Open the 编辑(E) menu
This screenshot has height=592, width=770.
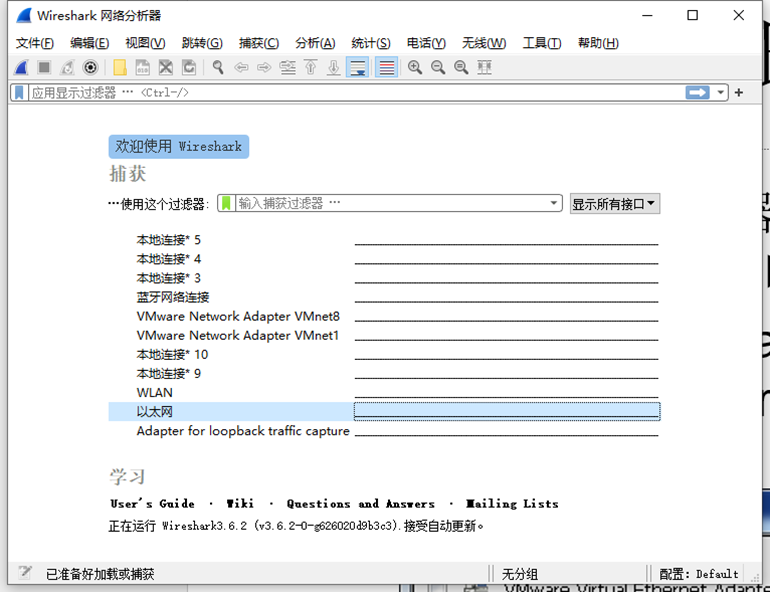[89, 43]
